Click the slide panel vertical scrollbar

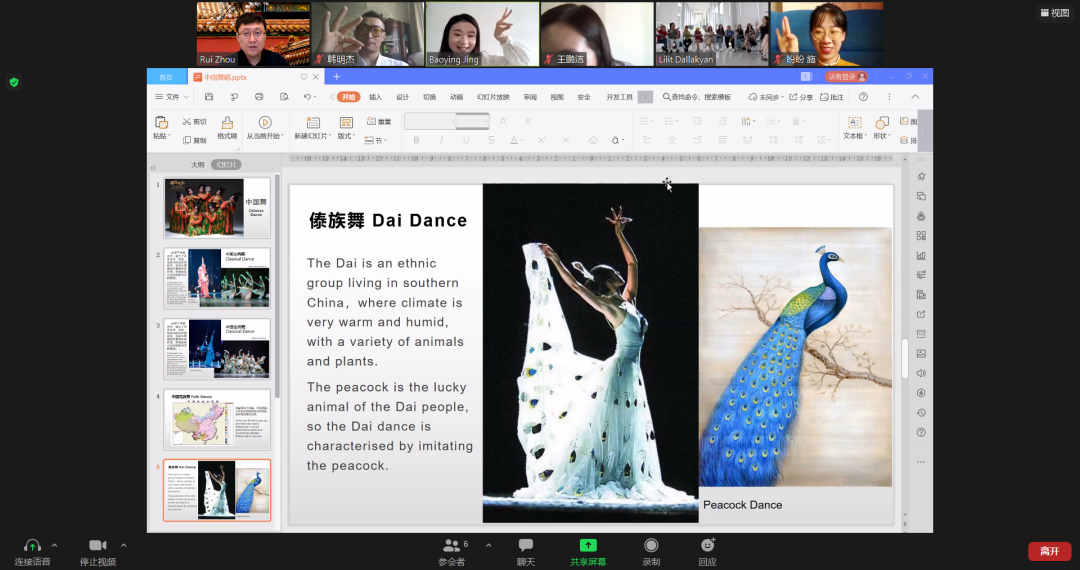click(278, 286)
